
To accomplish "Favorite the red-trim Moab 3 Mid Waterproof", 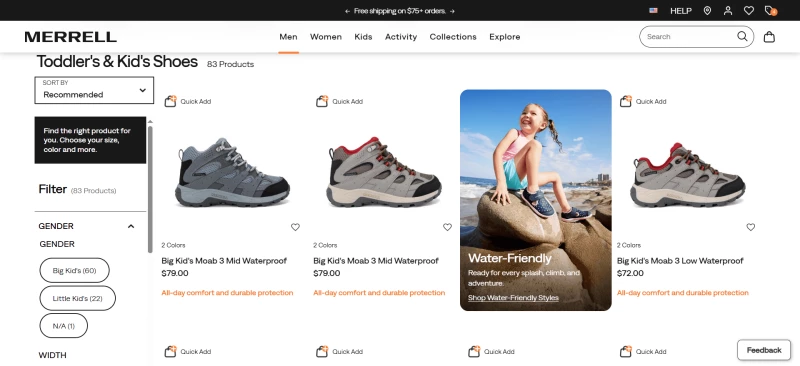I will click(x=447, y=227).
